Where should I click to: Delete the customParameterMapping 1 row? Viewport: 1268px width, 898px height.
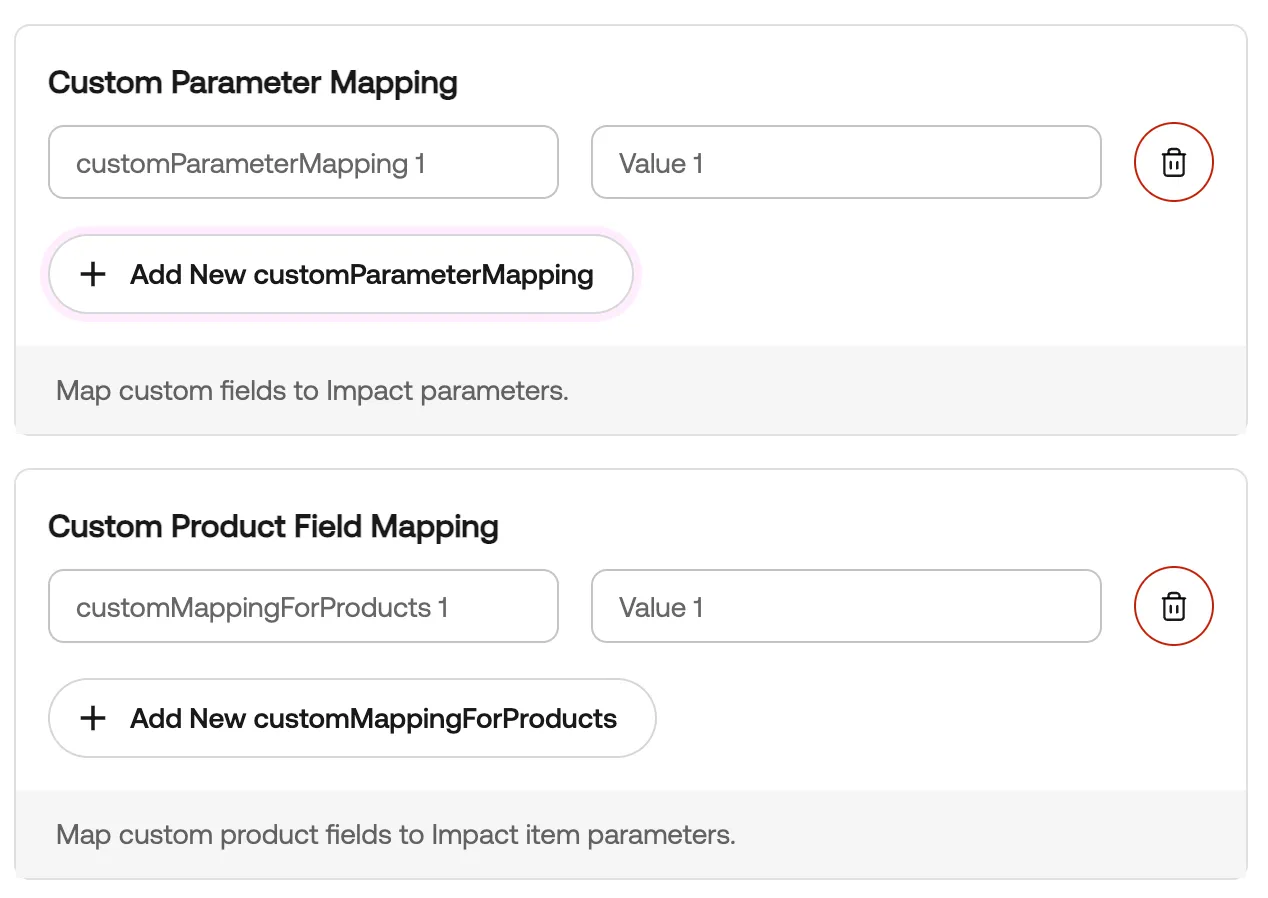tap(1173, 162)
